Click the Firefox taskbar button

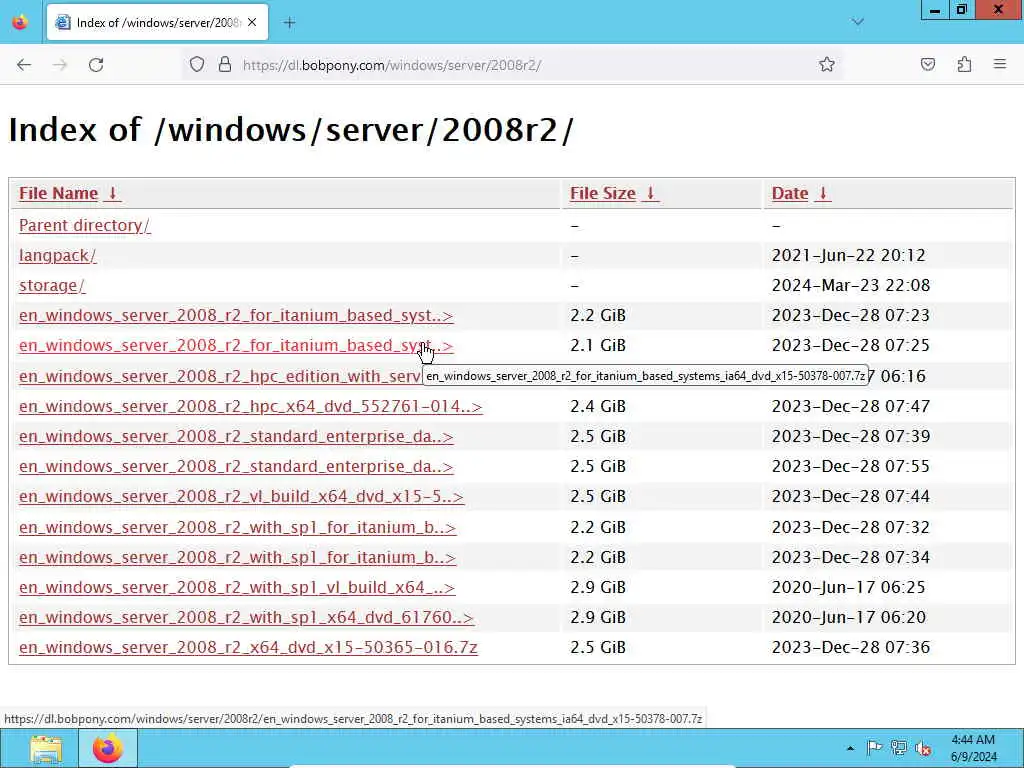click(x=108, y=749)
